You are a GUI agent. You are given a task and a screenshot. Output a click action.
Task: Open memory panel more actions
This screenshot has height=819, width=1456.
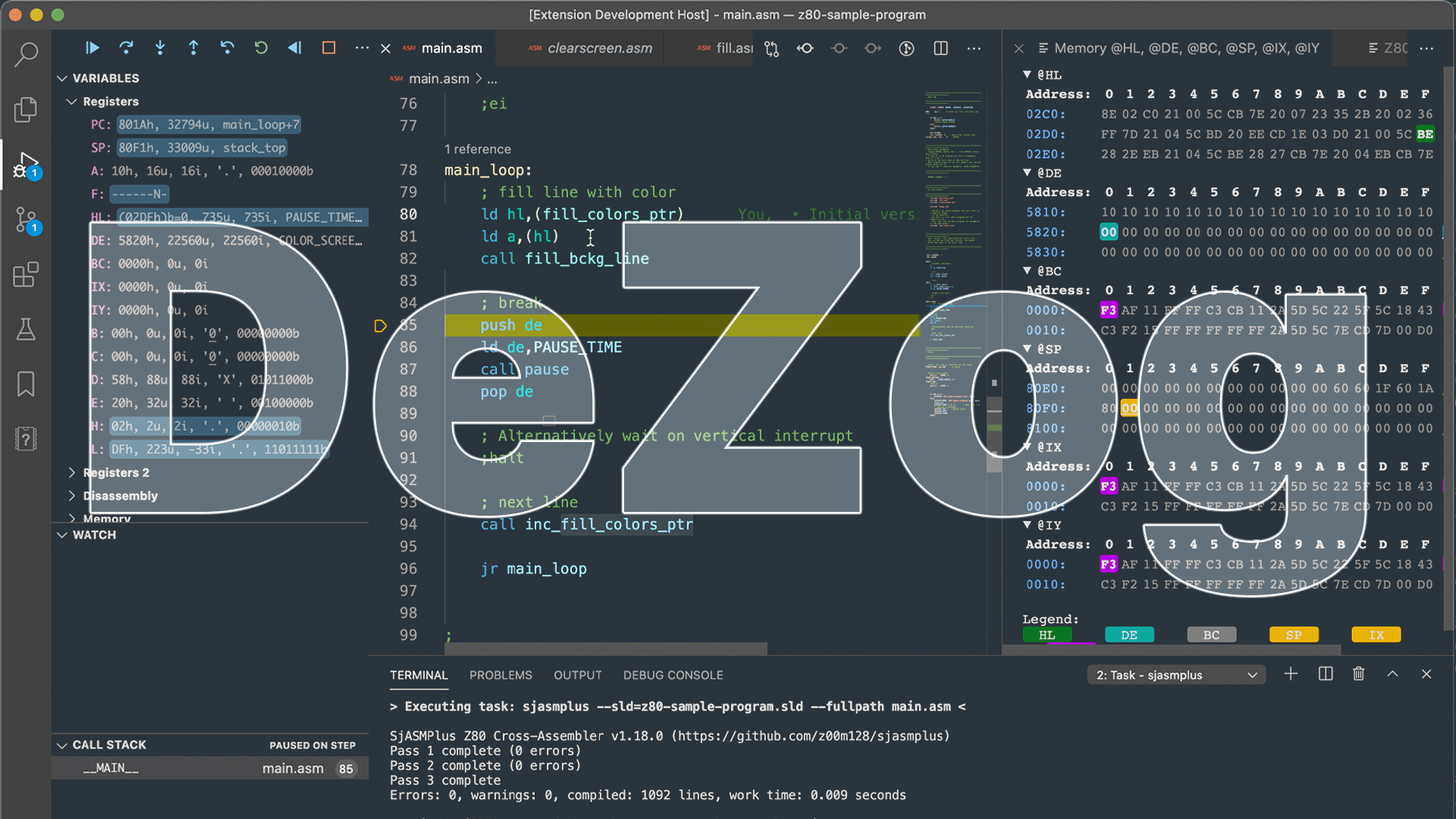click(x=1426, y=49)
